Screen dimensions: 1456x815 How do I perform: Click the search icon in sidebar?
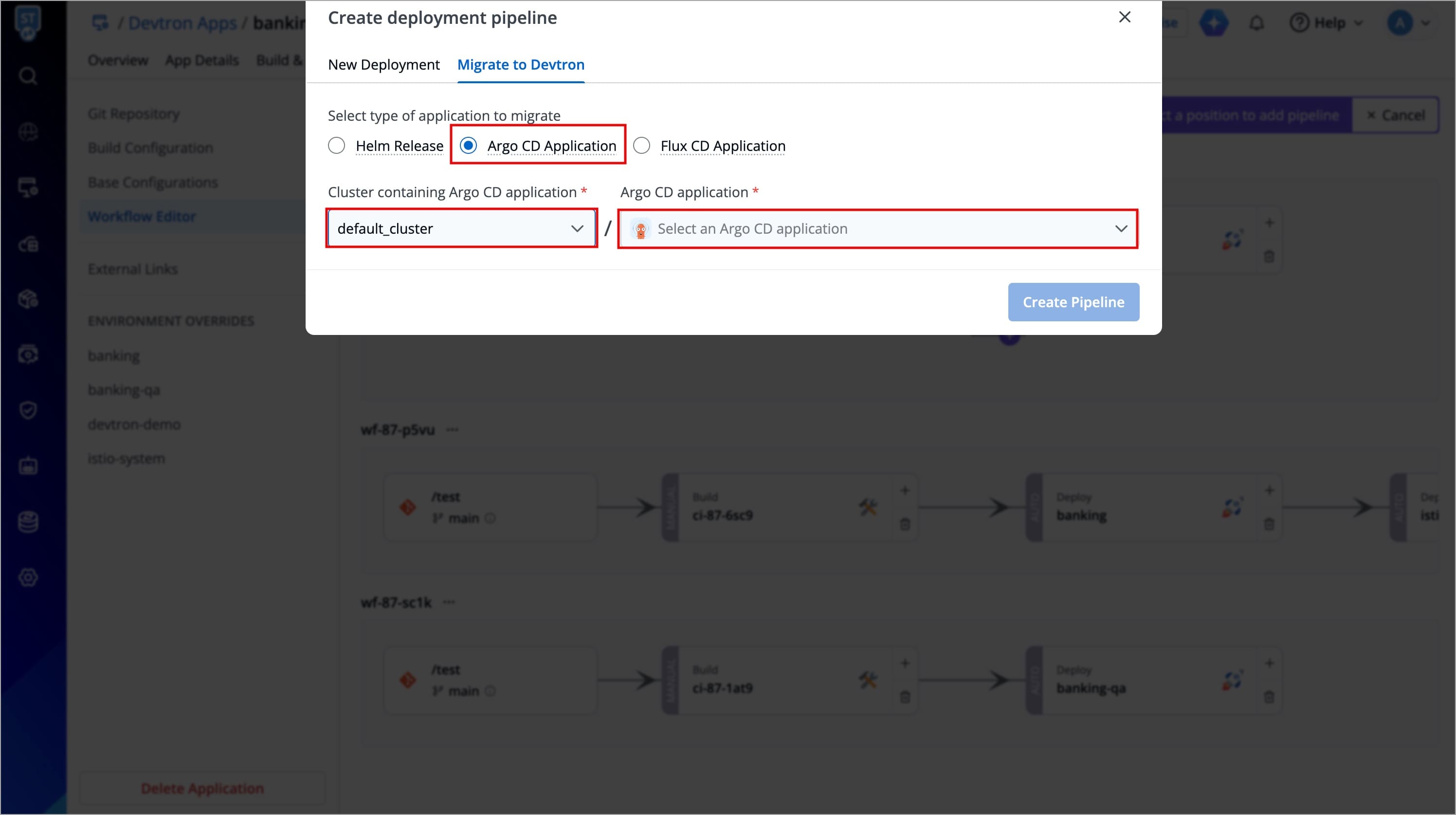point(28,76)
